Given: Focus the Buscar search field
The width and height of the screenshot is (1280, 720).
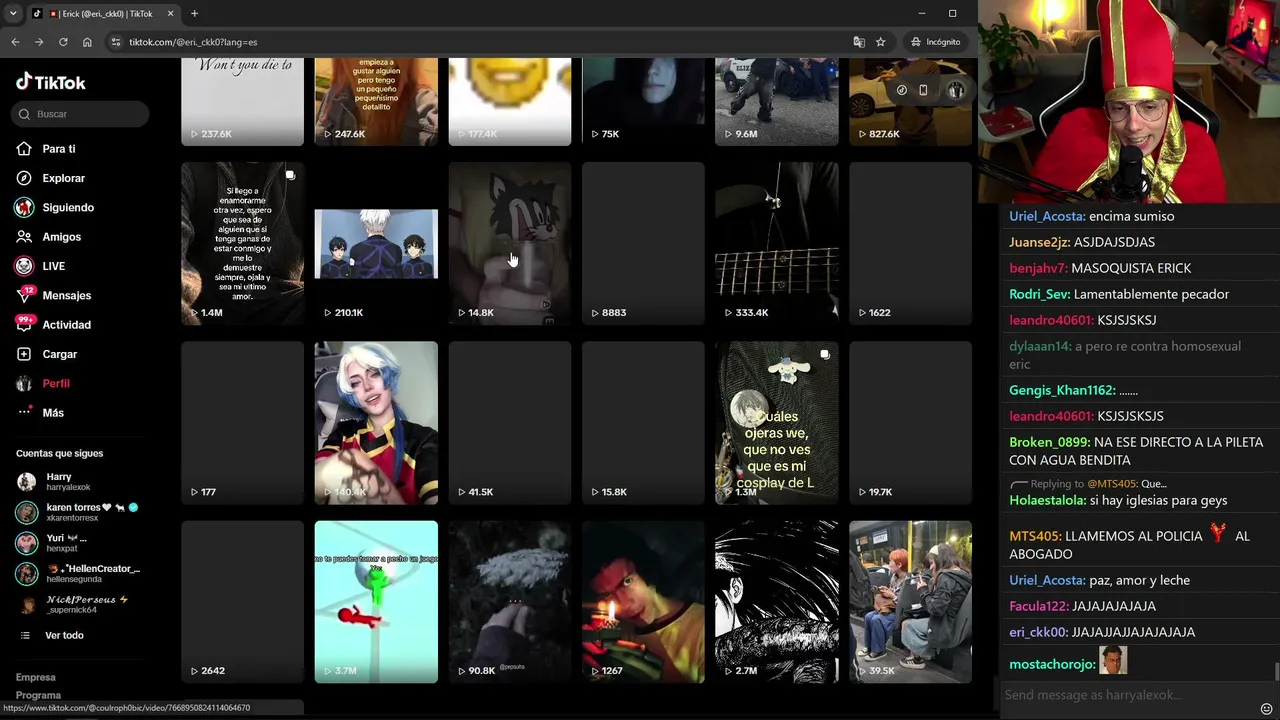Looking at the screenshot, I should pos(82,114).
